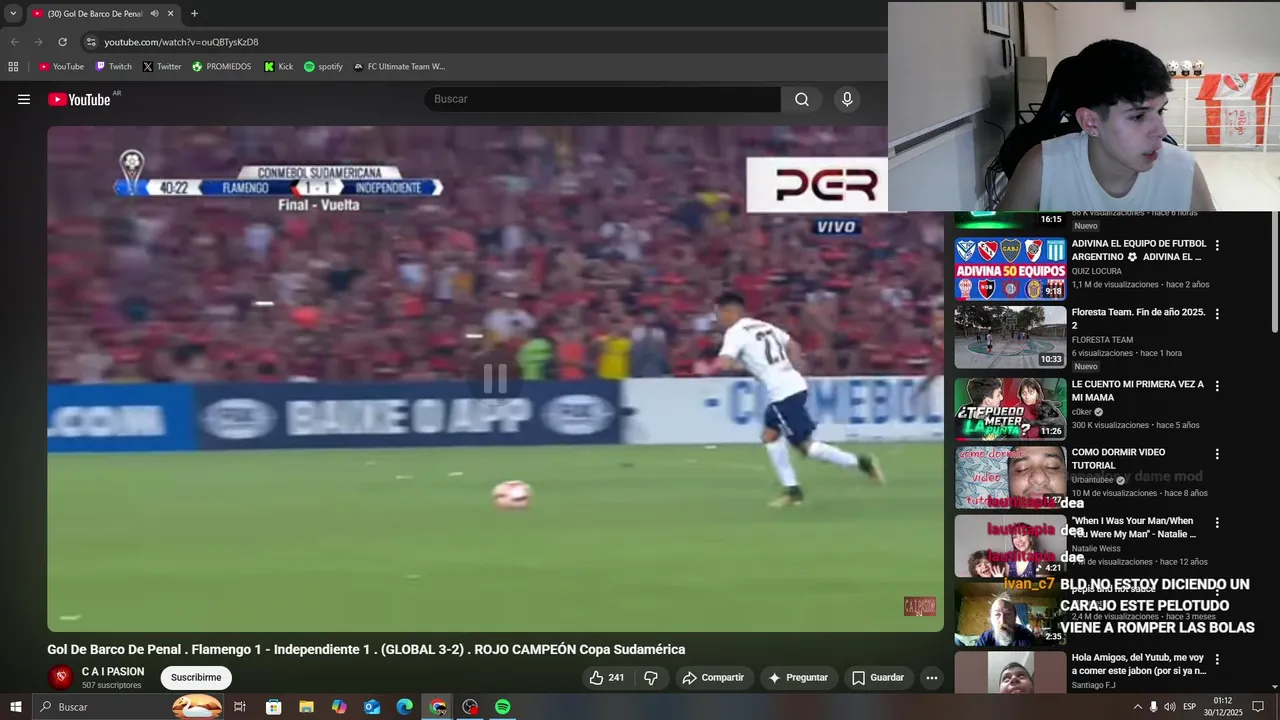Open the PROMIEDOS bookmark
Viewport: 1280px width, 720px height.
(x=222, y=67)
